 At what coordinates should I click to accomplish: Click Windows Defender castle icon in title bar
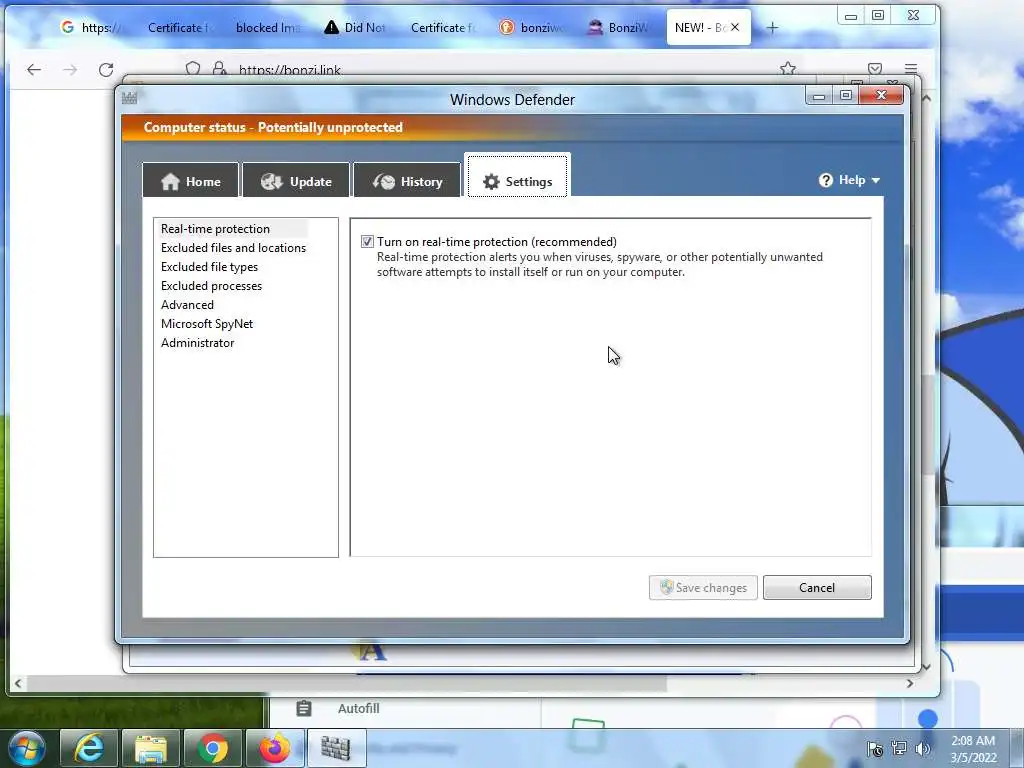tap(129, 98)
